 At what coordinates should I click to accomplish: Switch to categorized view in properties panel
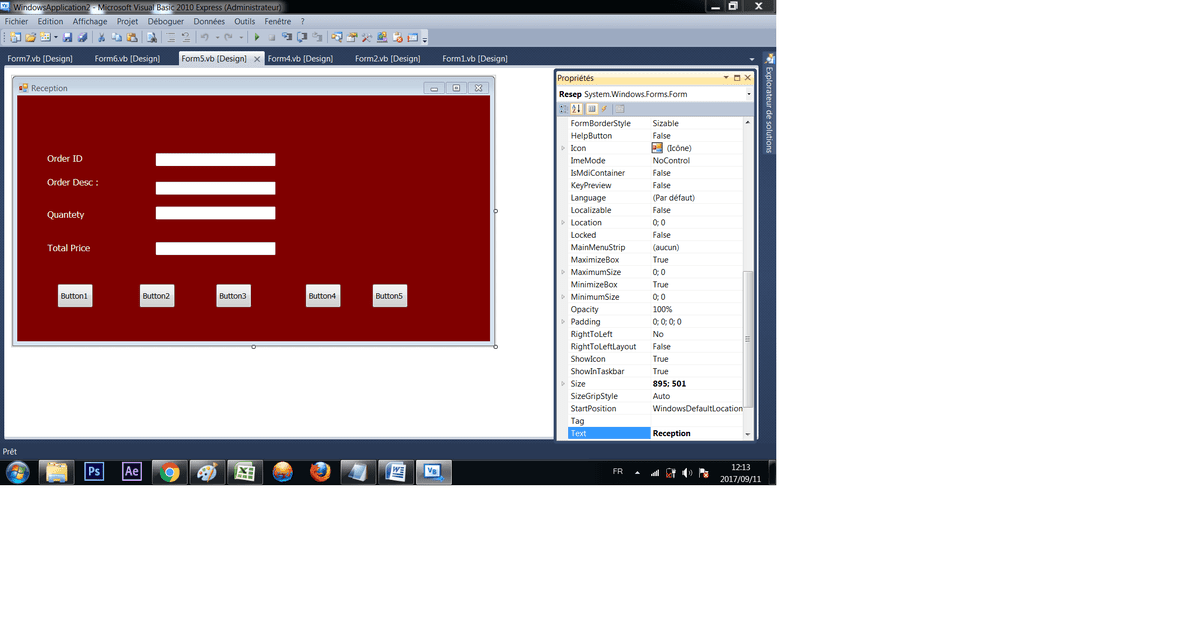point(564,109)
